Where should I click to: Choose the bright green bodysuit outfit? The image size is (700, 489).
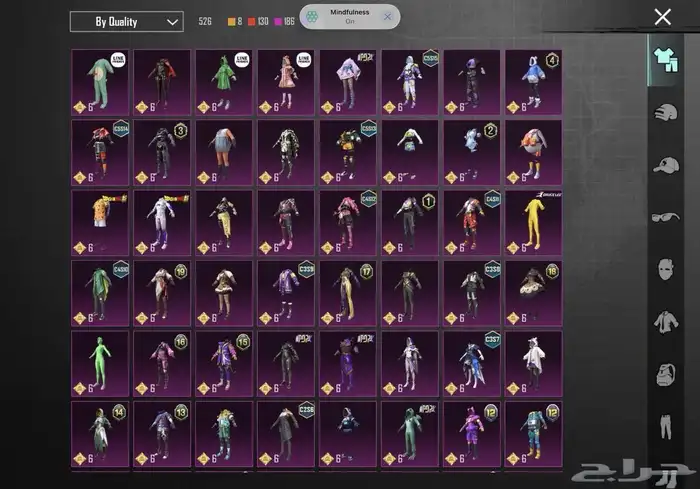pos(100,362)
